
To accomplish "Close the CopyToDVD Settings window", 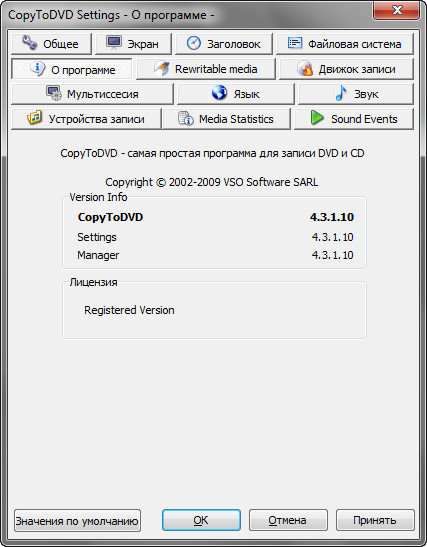I will click(397, 10).
